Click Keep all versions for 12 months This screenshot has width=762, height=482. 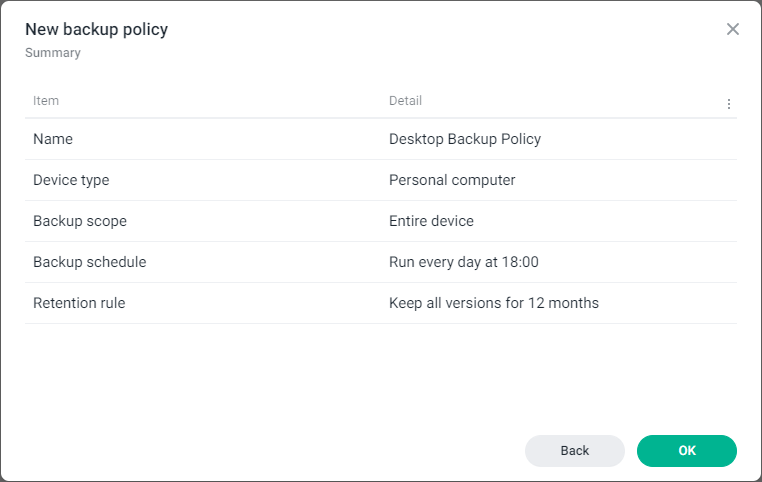click(494, 303)
